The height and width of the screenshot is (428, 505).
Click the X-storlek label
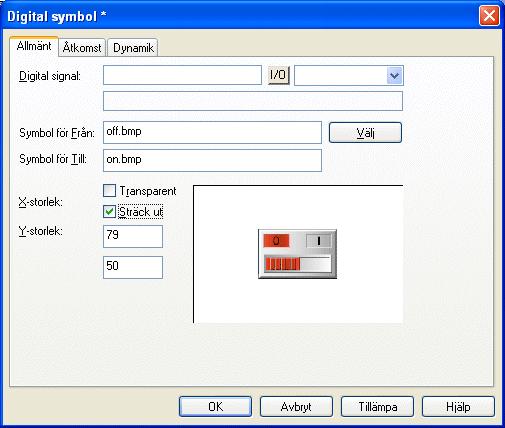point(41,202)
